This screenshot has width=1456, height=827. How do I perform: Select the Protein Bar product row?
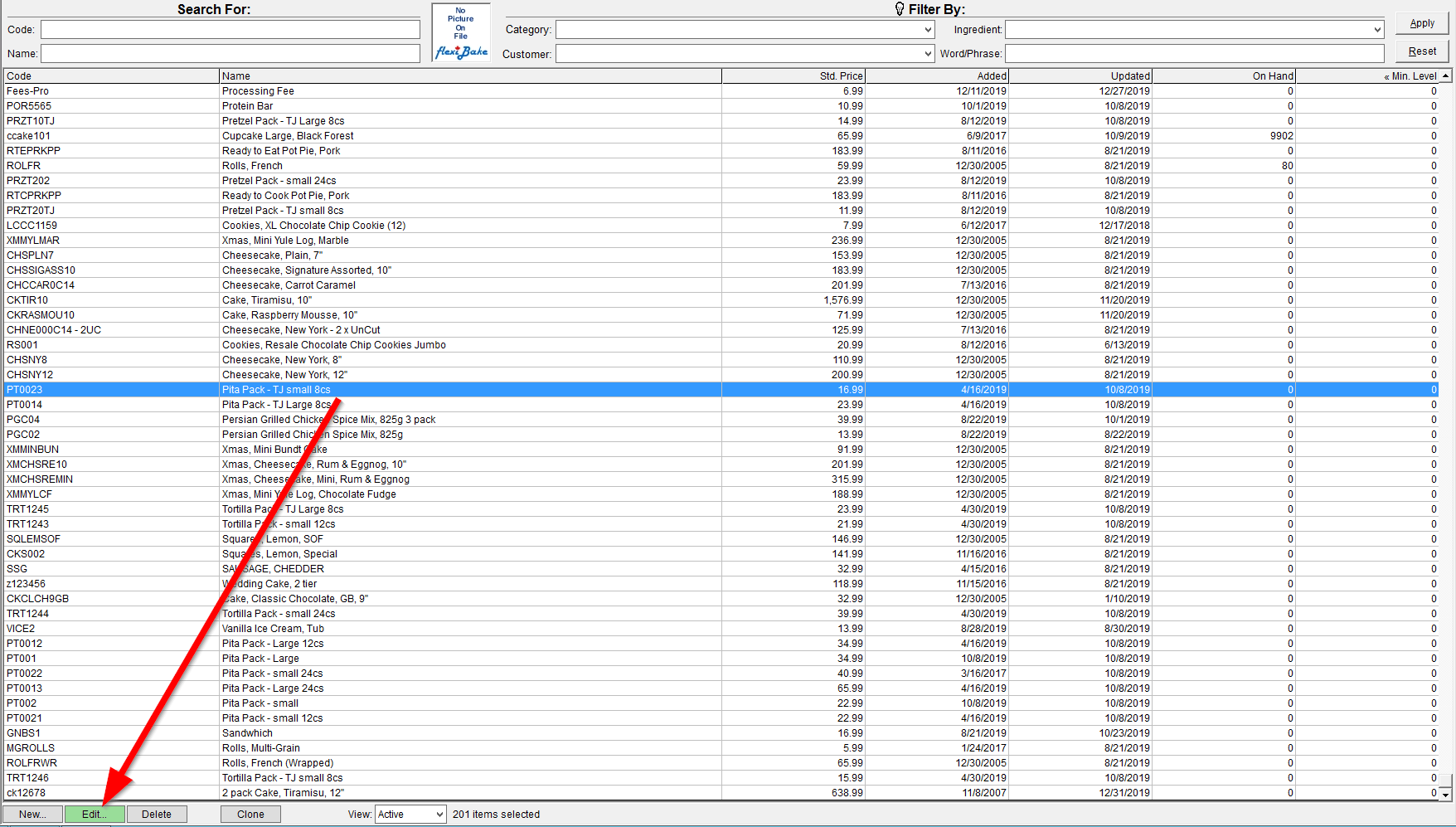point(721,106)
